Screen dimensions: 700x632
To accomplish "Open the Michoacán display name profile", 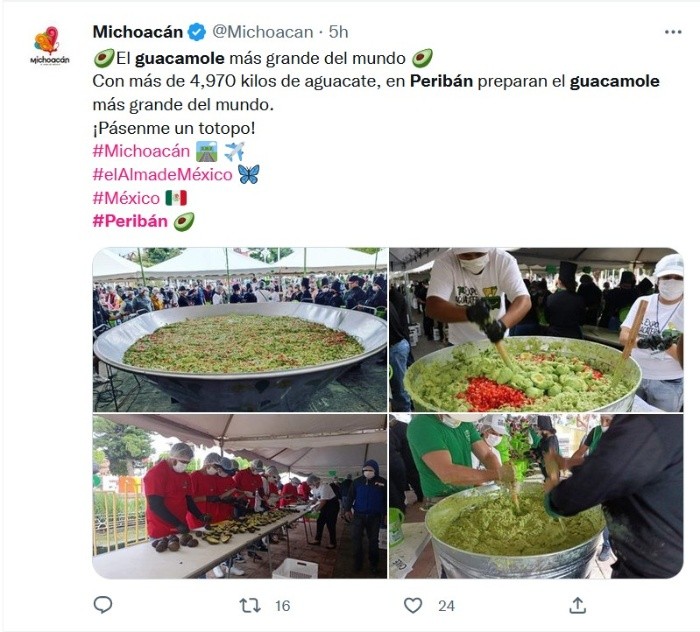I will (x=138, y=32).
